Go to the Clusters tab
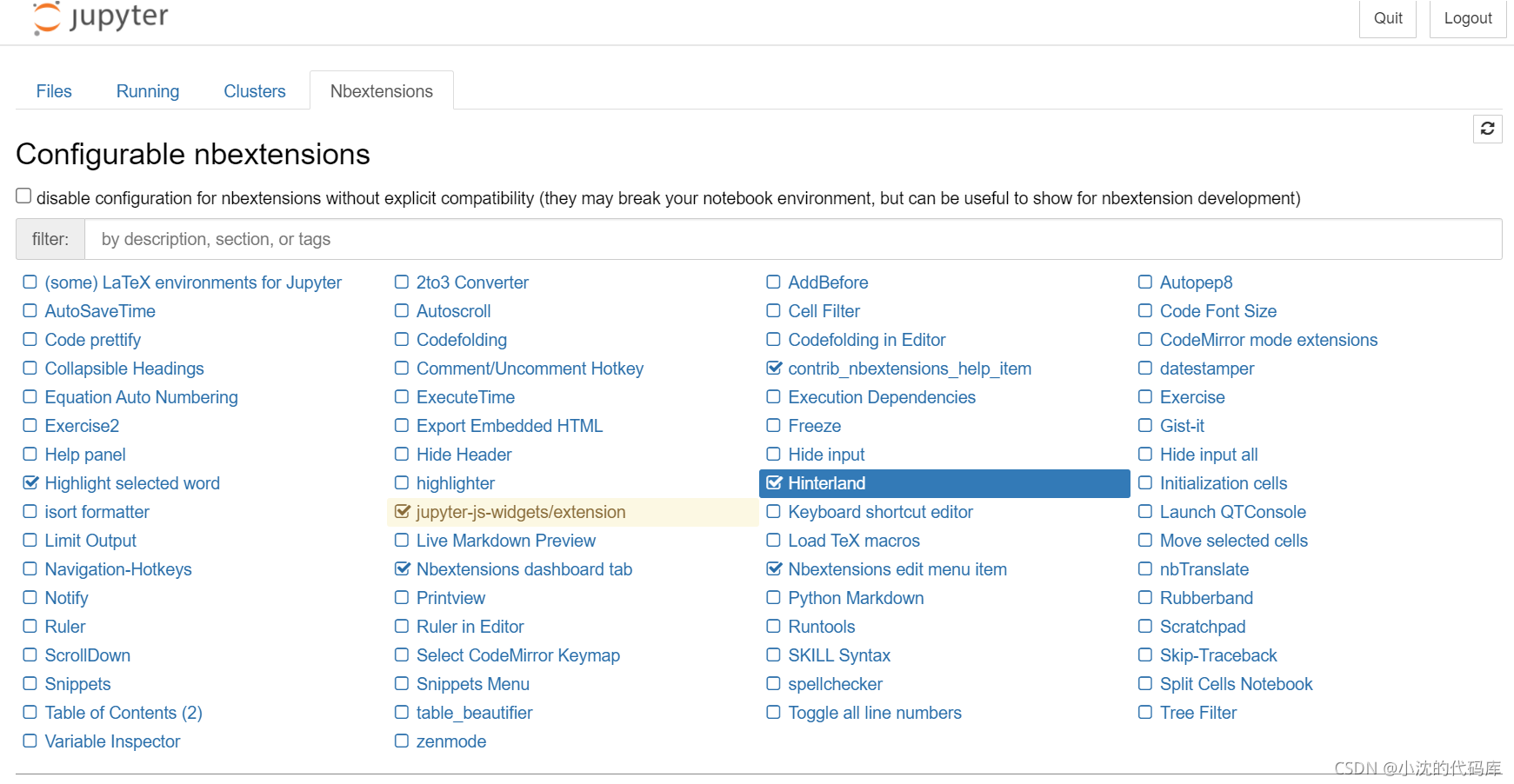The image size is (1514, 784). pyautogui.click(x=255, y=91)
